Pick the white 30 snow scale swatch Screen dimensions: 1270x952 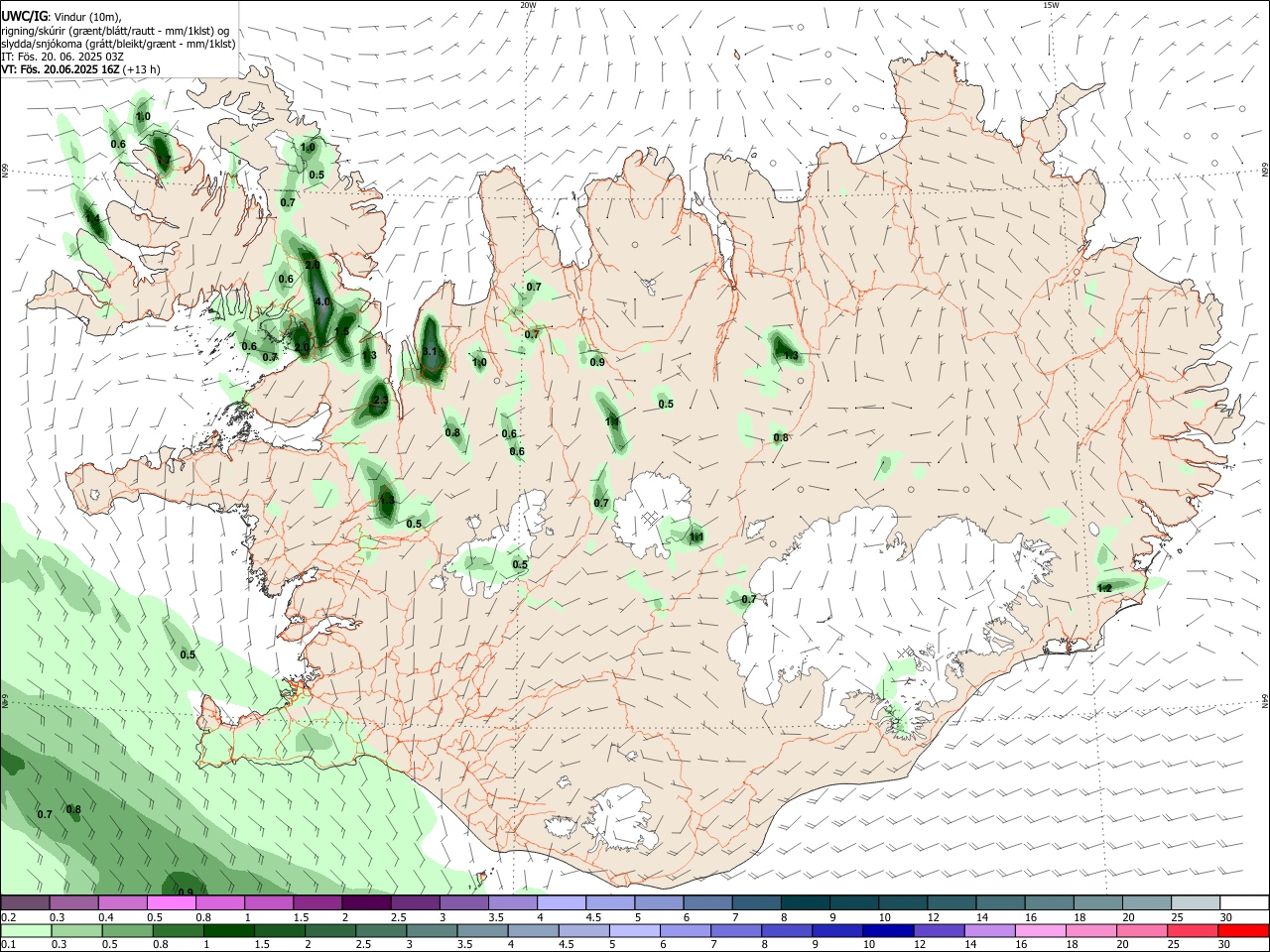point(1244,903)
